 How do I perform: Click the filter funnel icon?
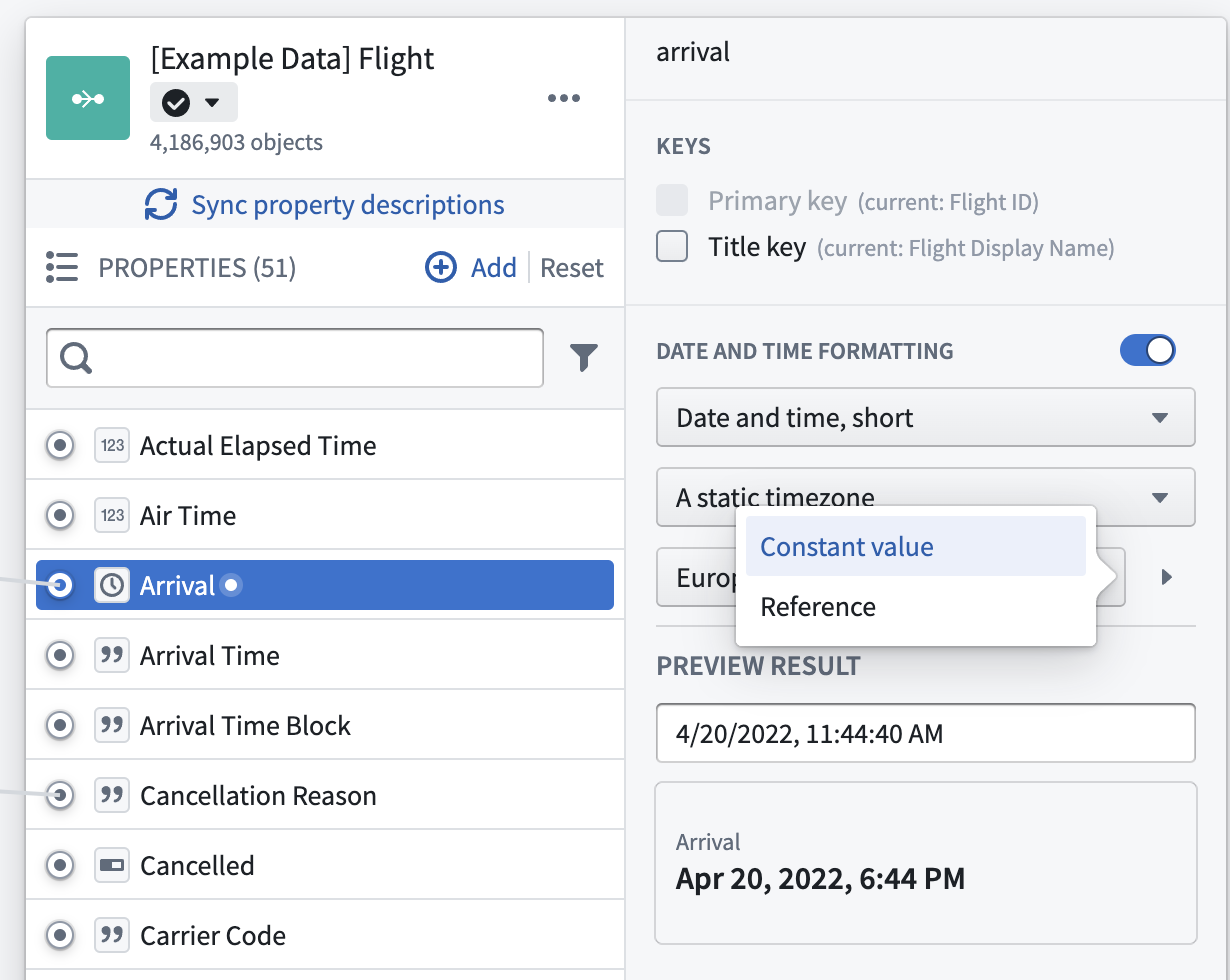point(584,357)
